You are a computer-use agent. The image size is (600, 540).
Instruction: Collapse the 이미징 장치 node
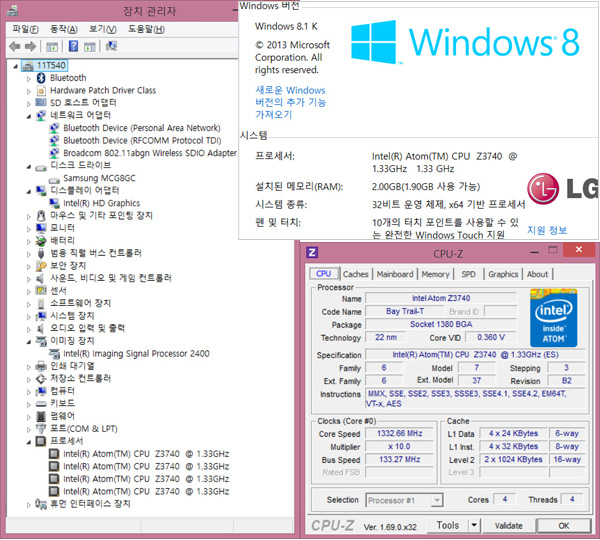(x=29, y=342)
